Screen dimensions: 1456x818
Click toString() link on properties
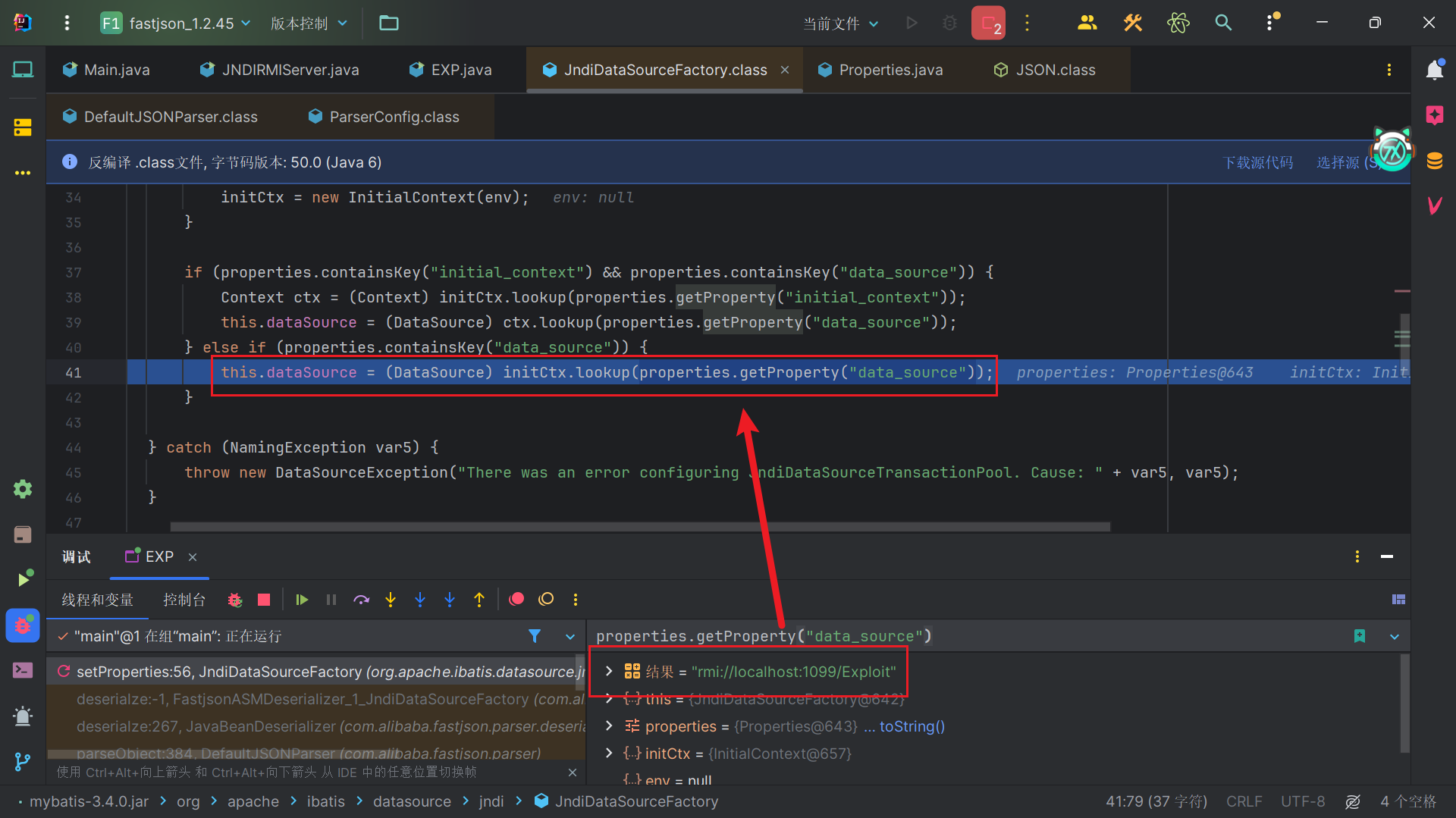coord(912,726)
